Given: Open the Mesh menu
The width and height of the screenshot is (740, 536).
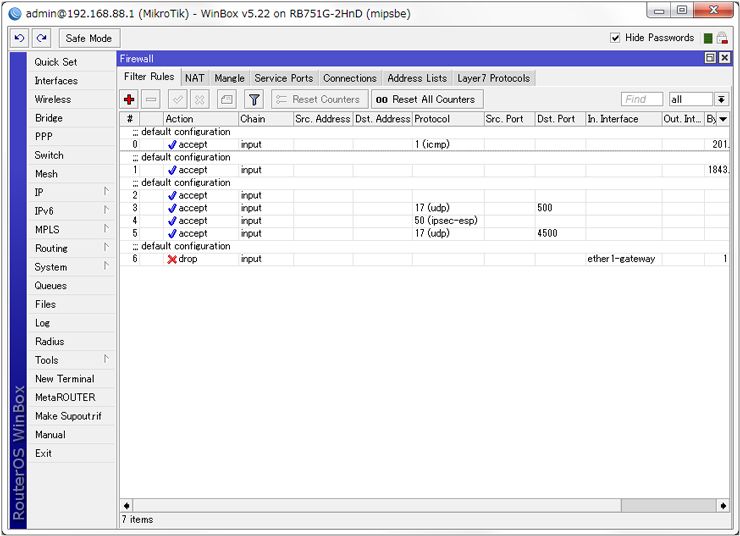Looking at the screenshot, I should coord(72,174).
